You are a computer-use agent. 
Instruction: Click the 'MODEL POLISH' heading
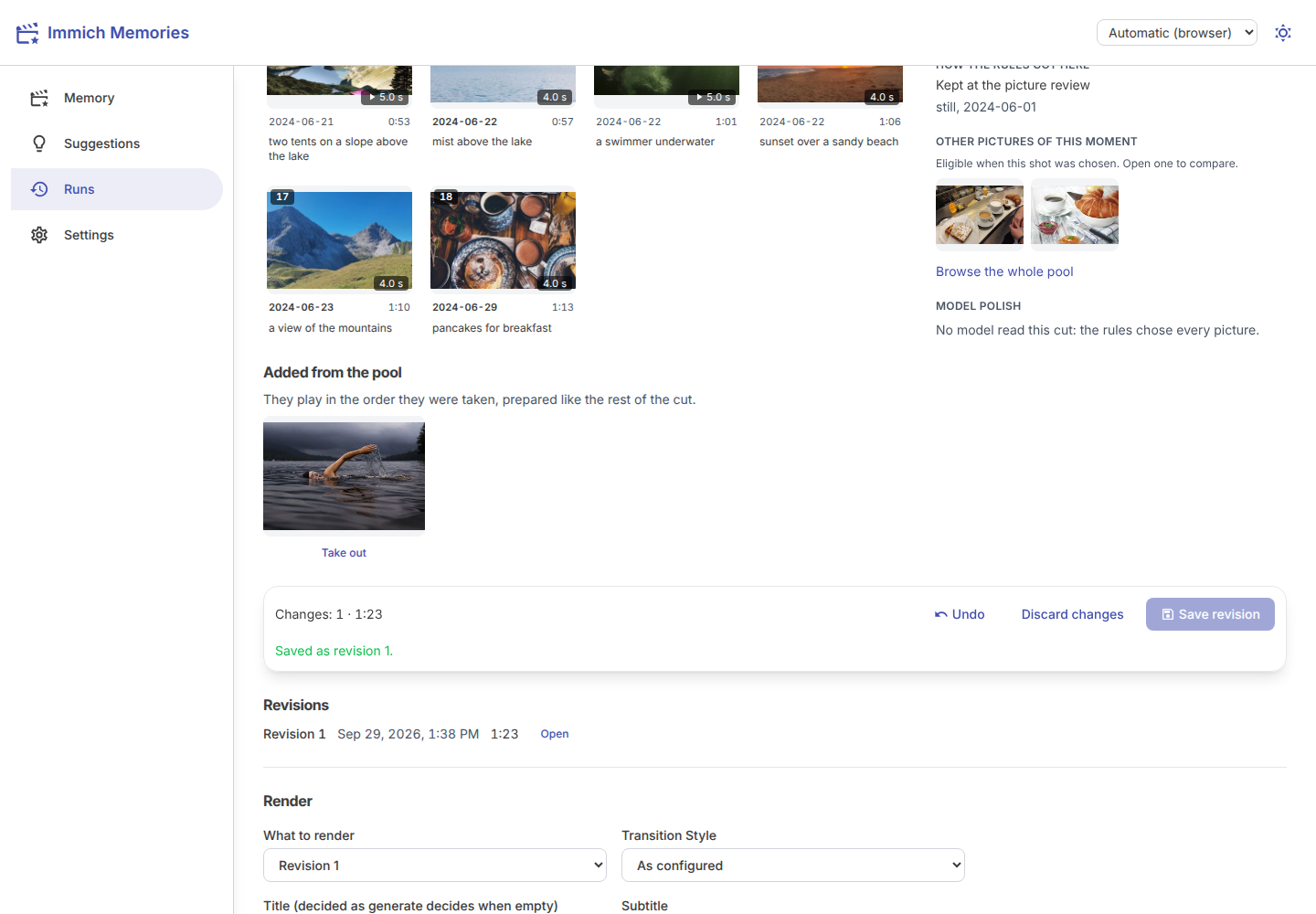pyautogui.click(x=978, y=306)
